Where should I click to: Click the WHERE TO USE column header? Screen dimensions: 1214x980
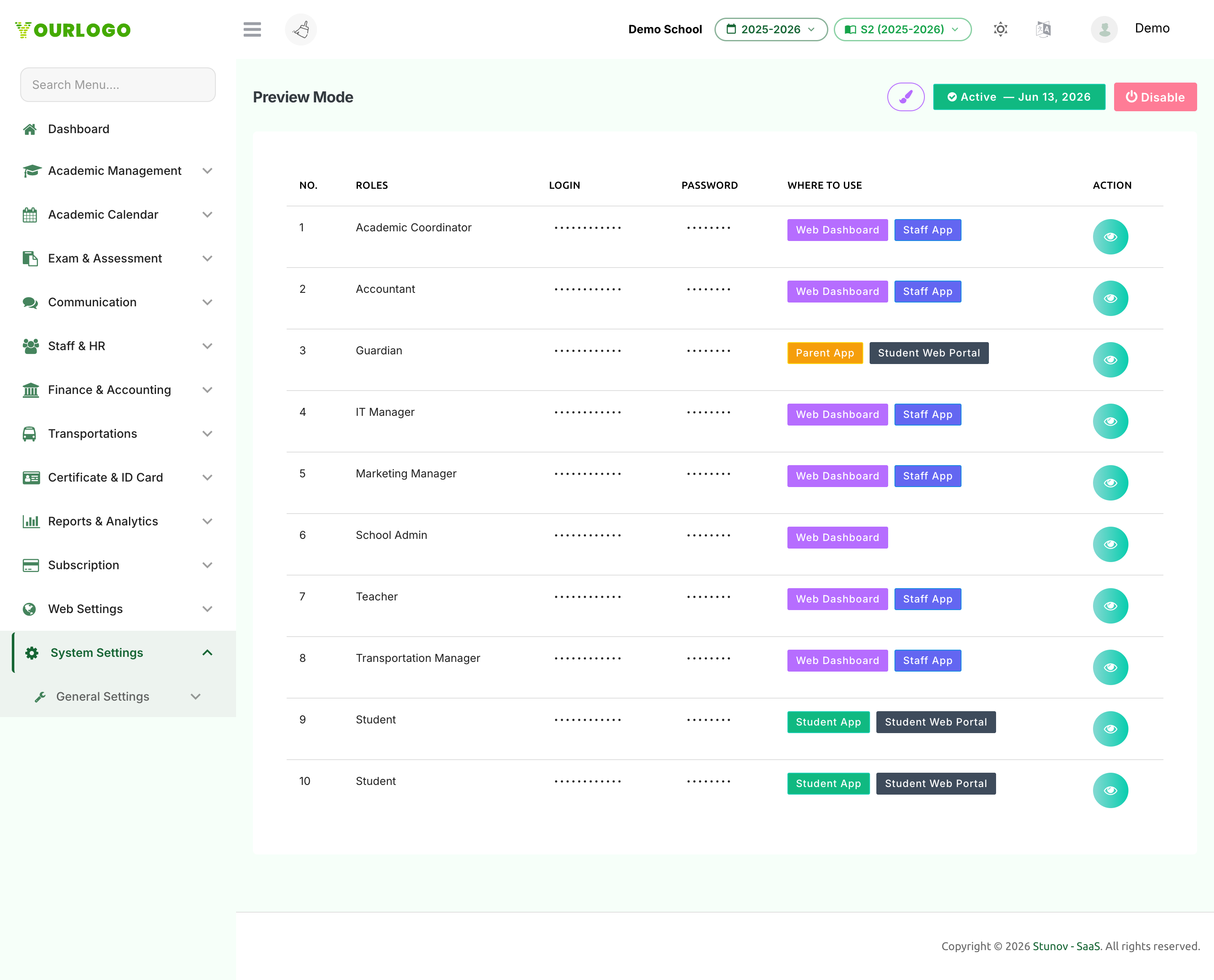pos(825,185)
